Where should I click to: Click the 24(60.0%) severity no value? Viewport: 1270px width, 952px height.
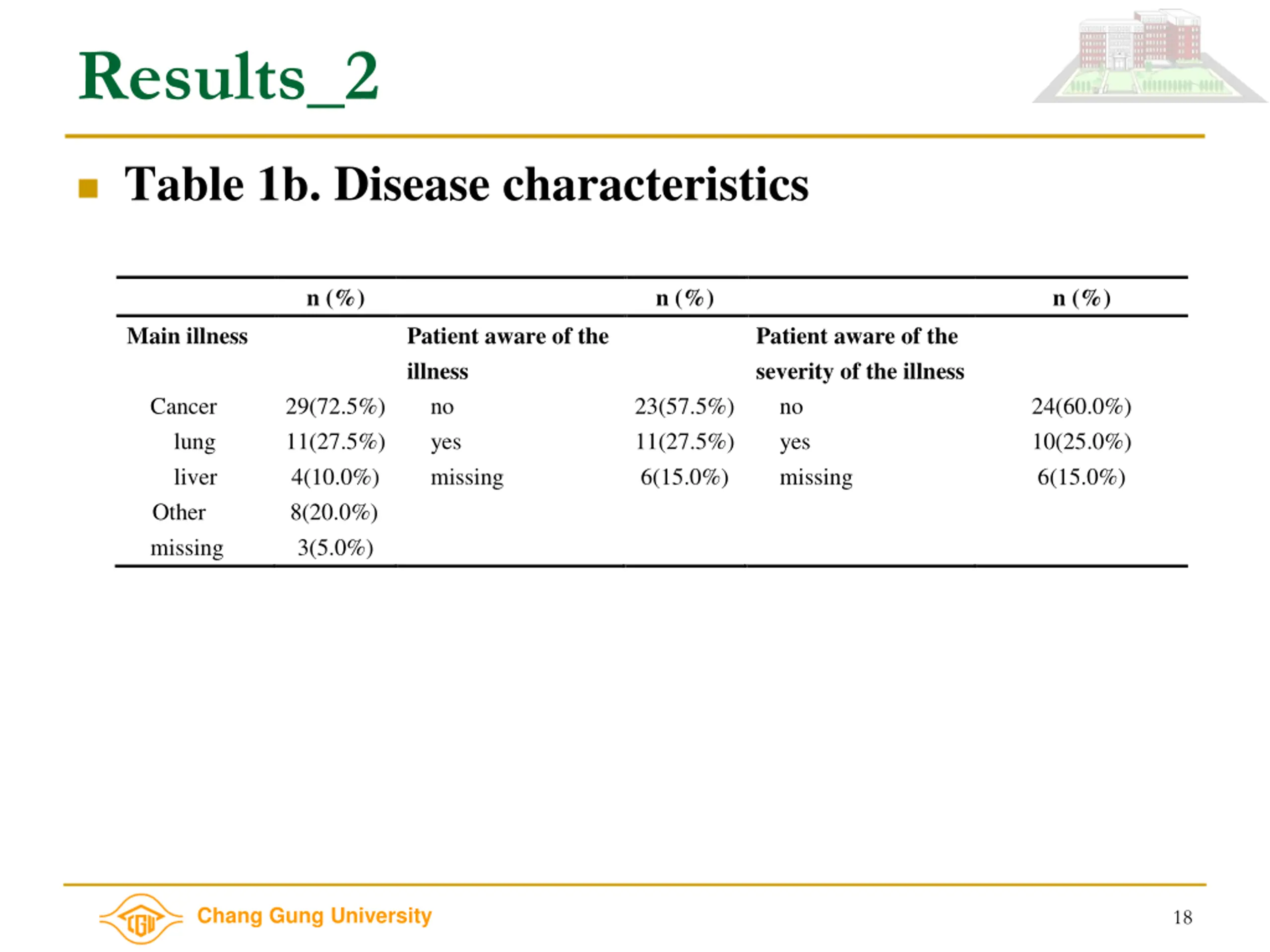[x=1081, y=406]
